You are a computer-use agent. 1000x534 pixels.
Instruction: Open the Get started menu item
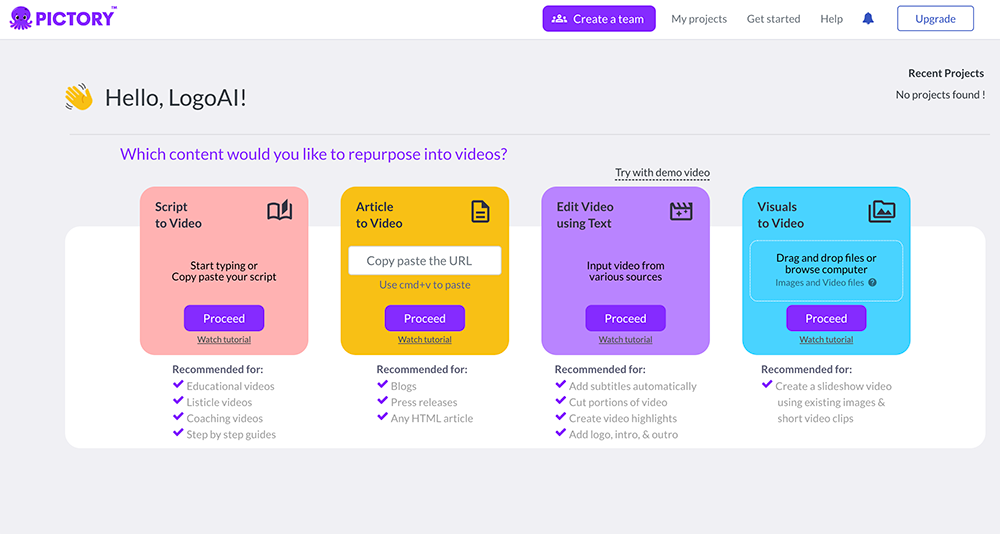[x=773, y=19]
